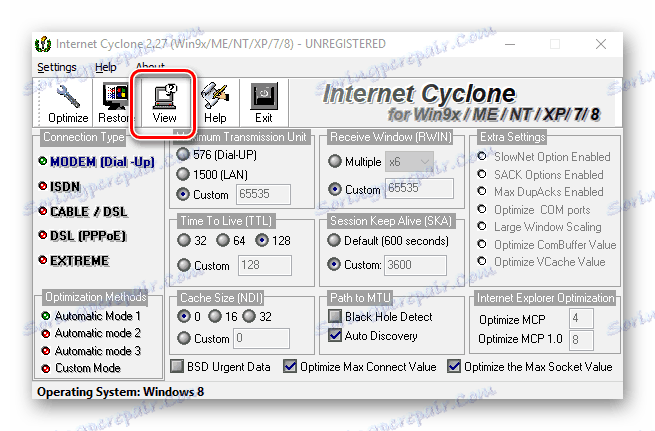Select RWIN Multiple radio button

(x=335, y=161)
